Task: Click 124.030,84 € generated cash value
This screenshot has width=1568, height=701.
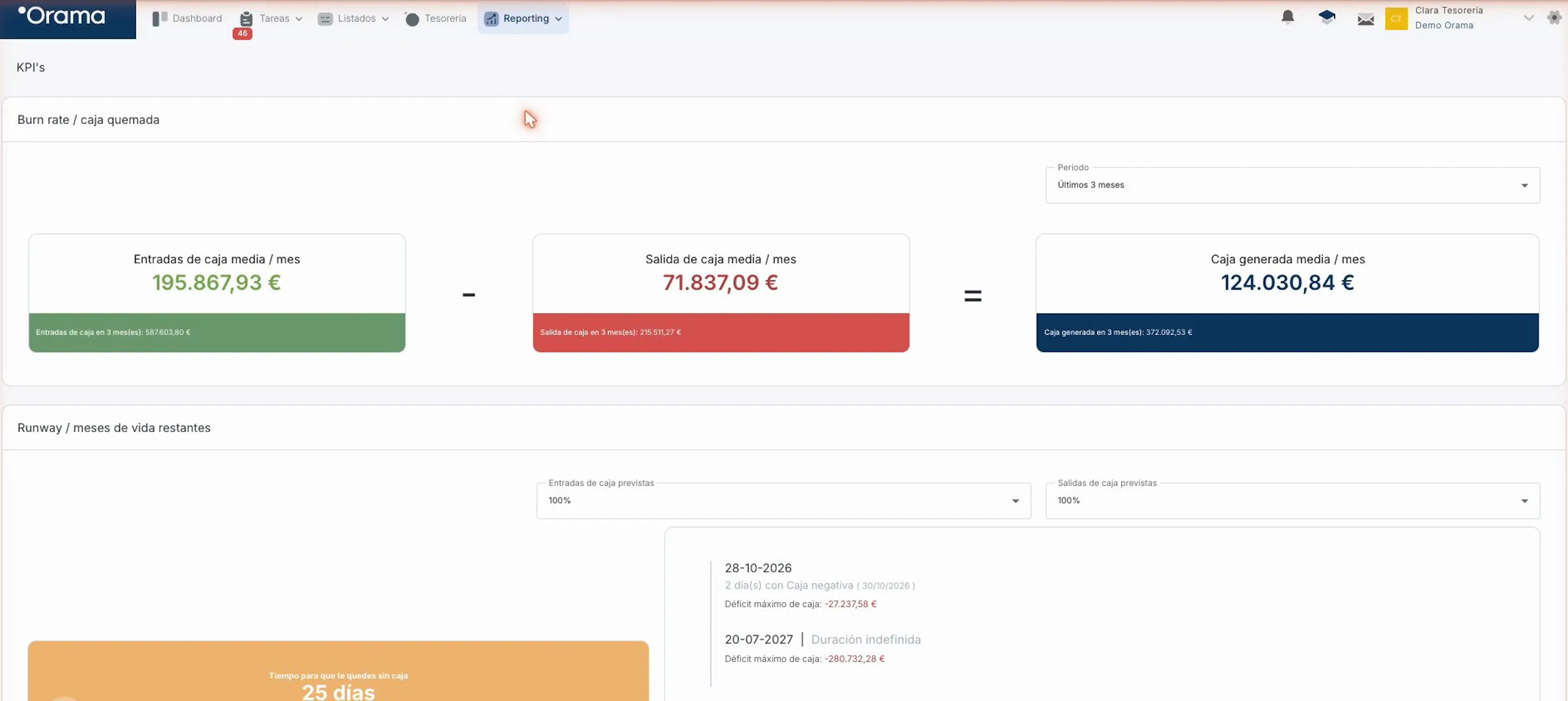Action: point(1287,283)
